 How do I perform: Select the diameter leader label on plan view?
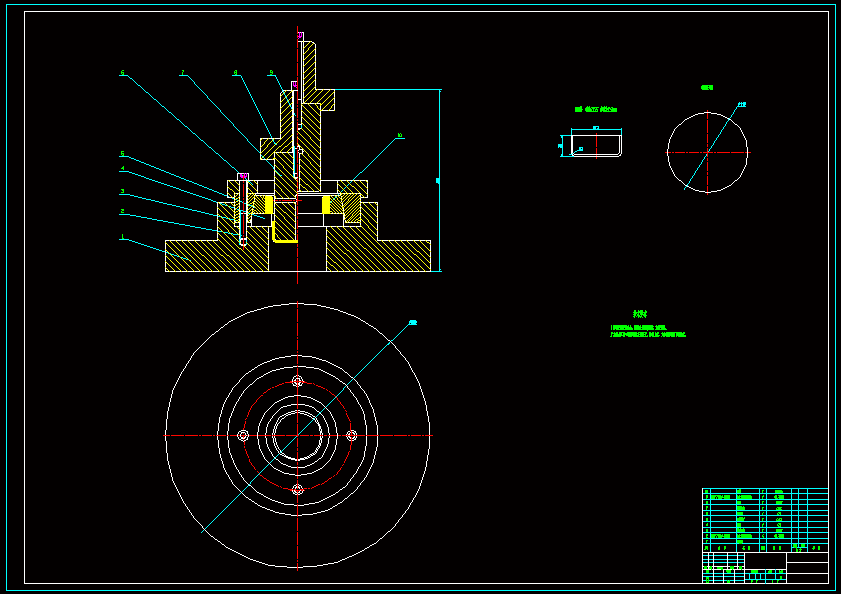(412, 322)
